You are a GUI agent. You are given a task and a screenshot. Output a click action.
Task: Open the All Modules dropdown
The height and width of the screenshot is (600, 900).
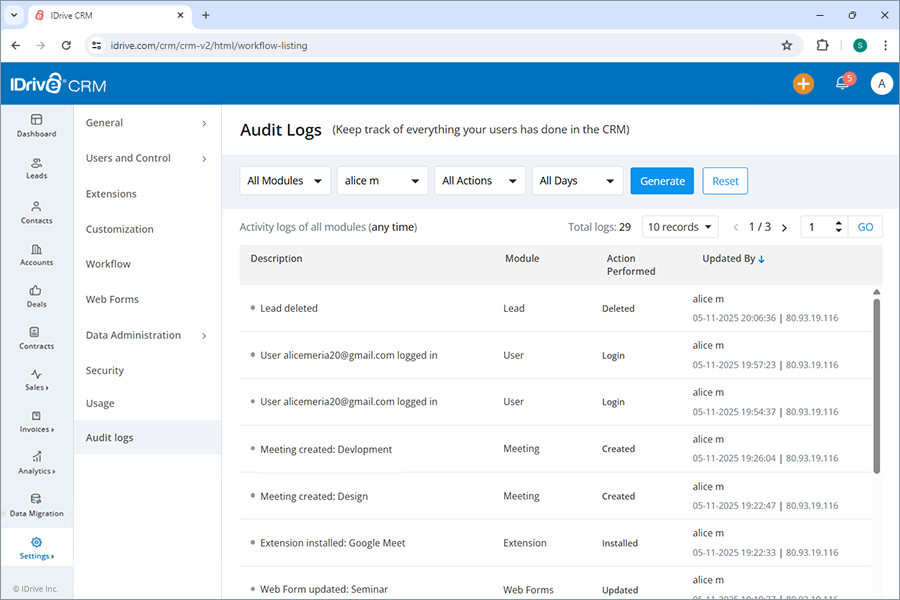point(284,180)
